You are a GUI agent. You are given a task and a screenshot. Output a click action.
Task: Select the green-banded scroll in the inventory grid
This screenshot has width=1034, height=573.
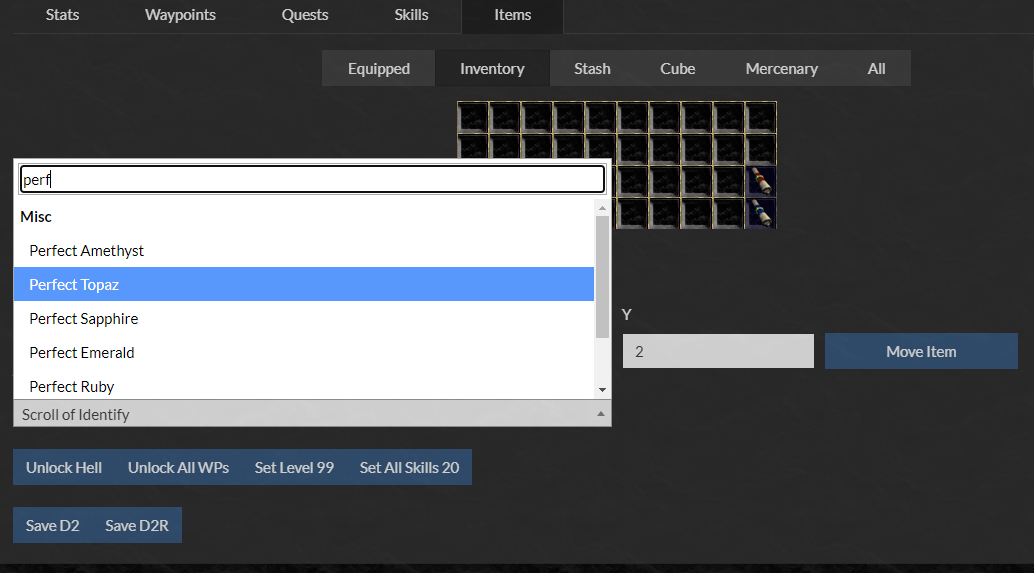760,214
